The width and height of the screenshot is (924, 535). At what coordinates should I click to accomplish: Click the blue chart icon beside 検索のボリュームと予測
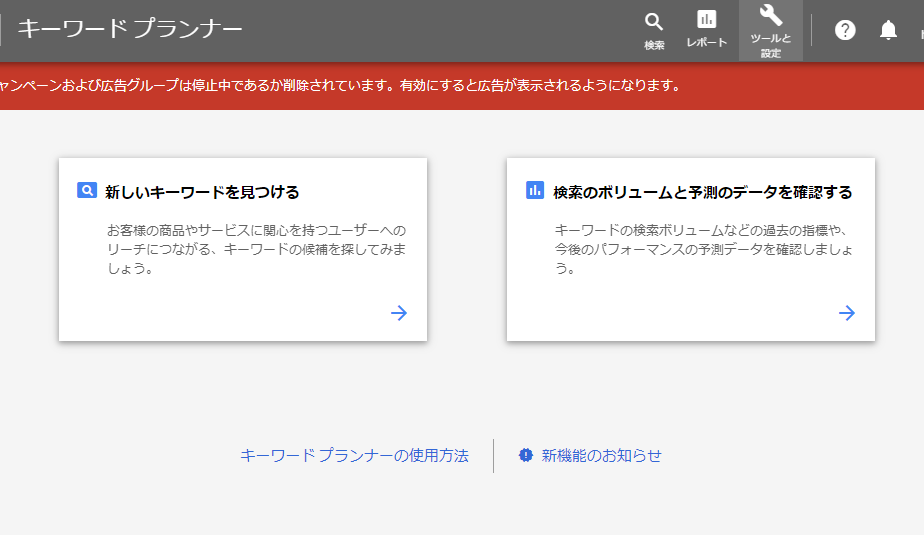[x=534, y=190]
